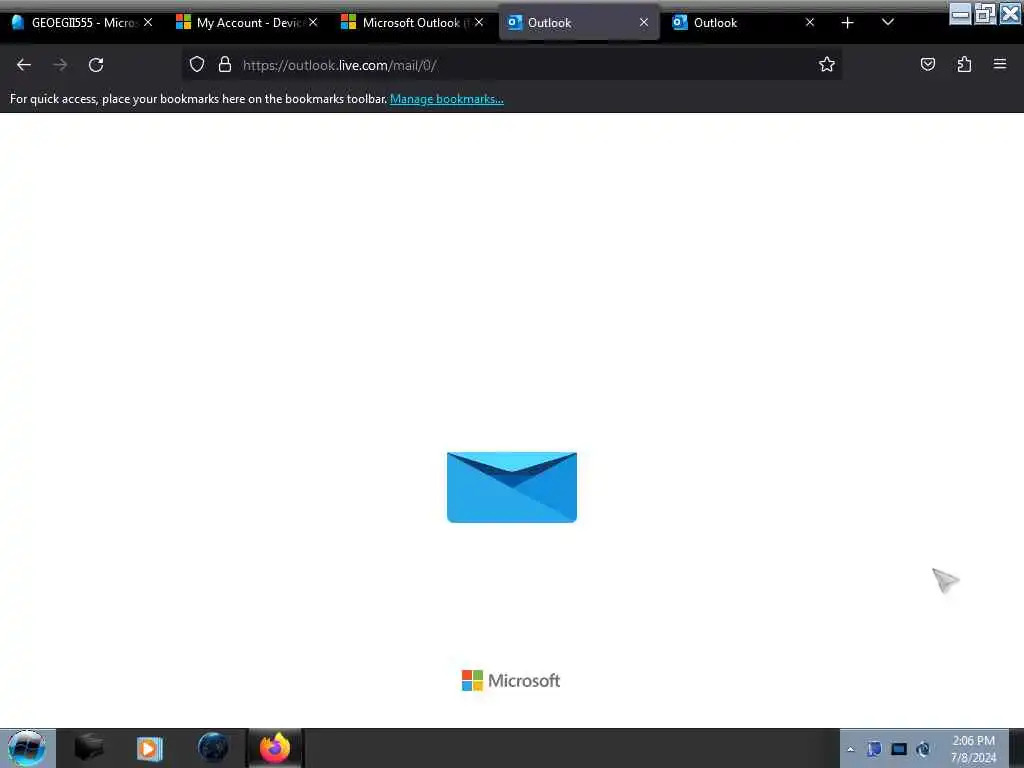Close the GEOEGII555 tab

(x=148, y=22)
